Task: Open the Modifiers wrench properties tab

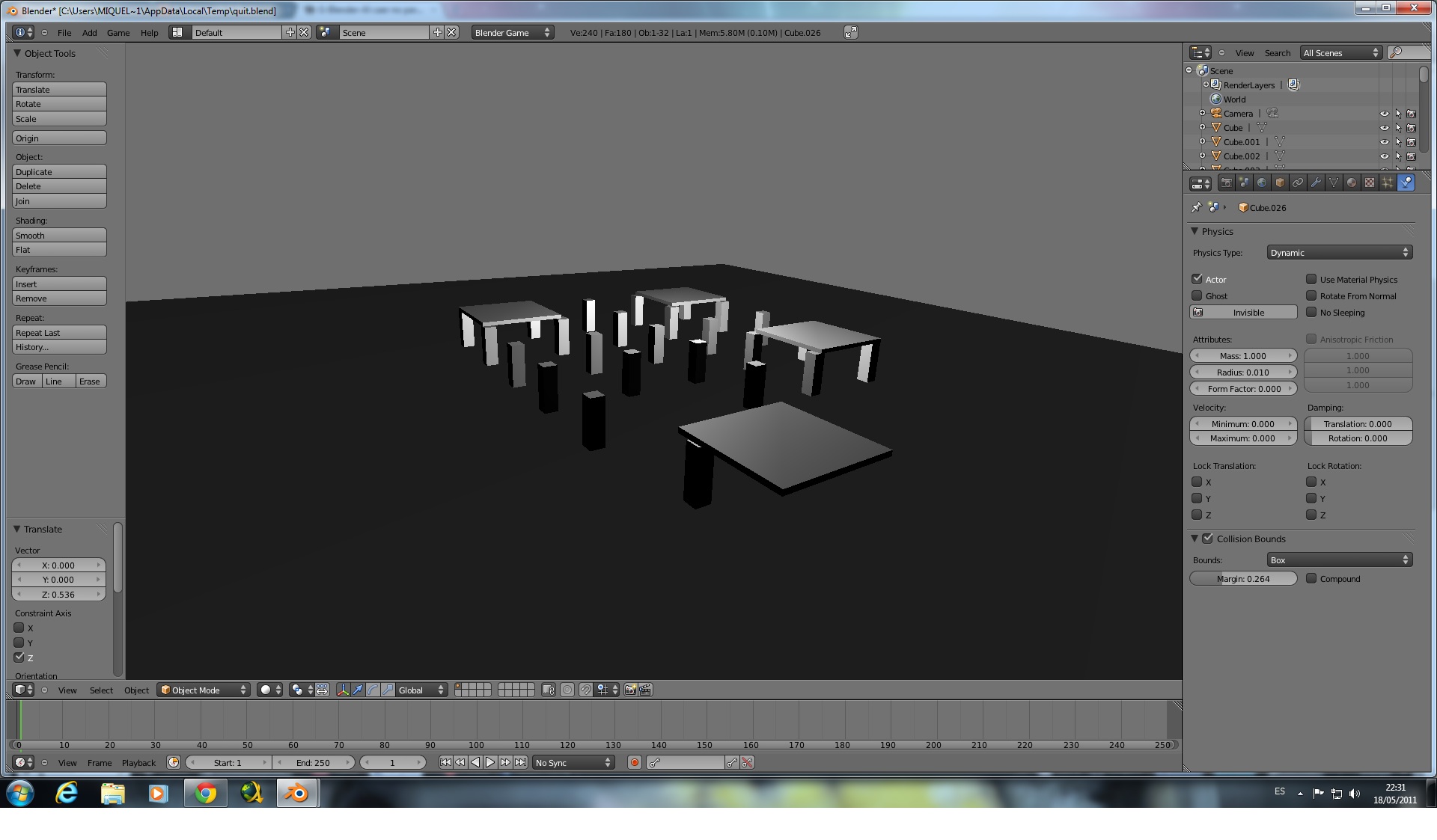Action: 1316,183
